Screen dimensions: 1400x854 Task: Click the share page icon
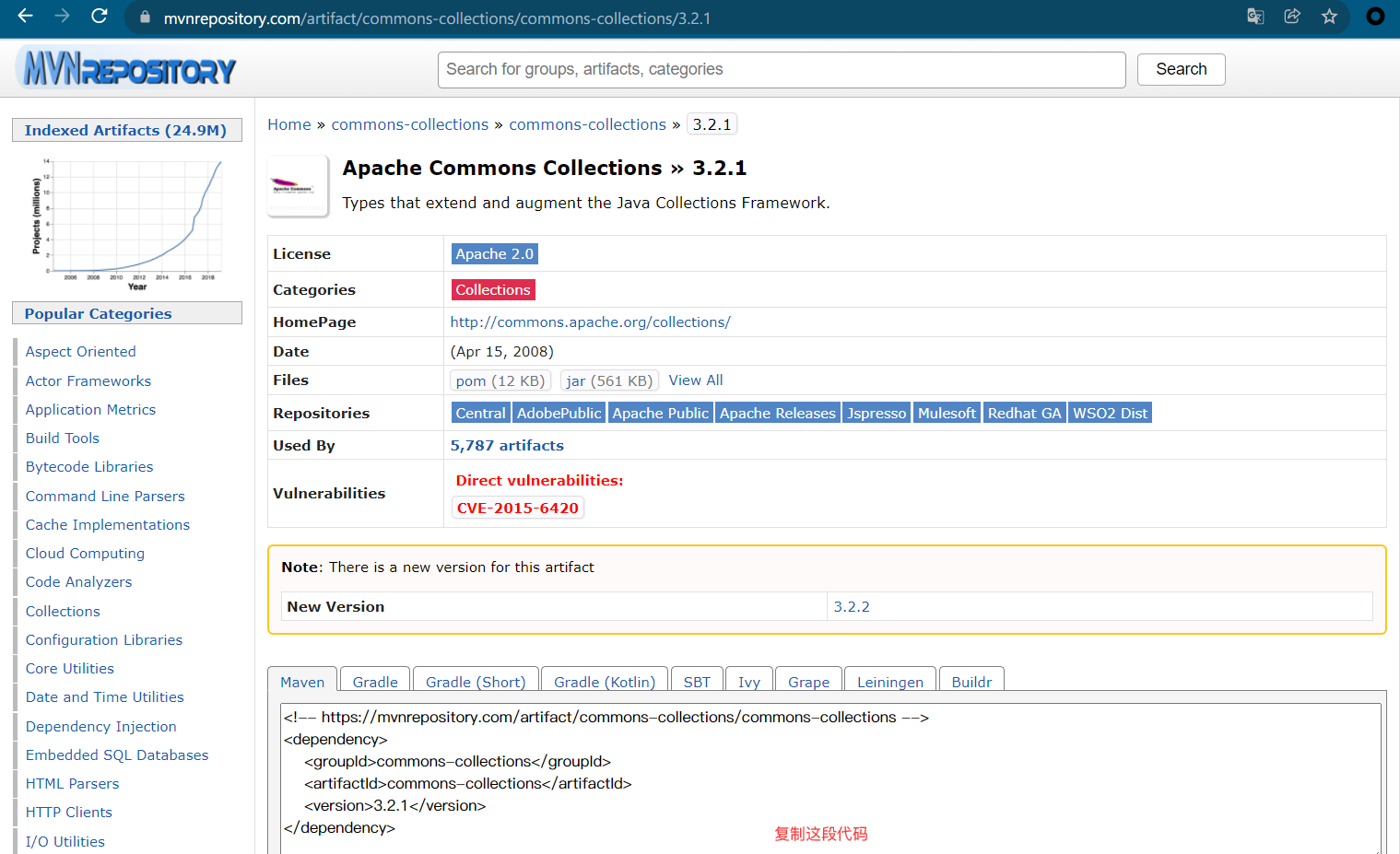[x=1292, y=16]
